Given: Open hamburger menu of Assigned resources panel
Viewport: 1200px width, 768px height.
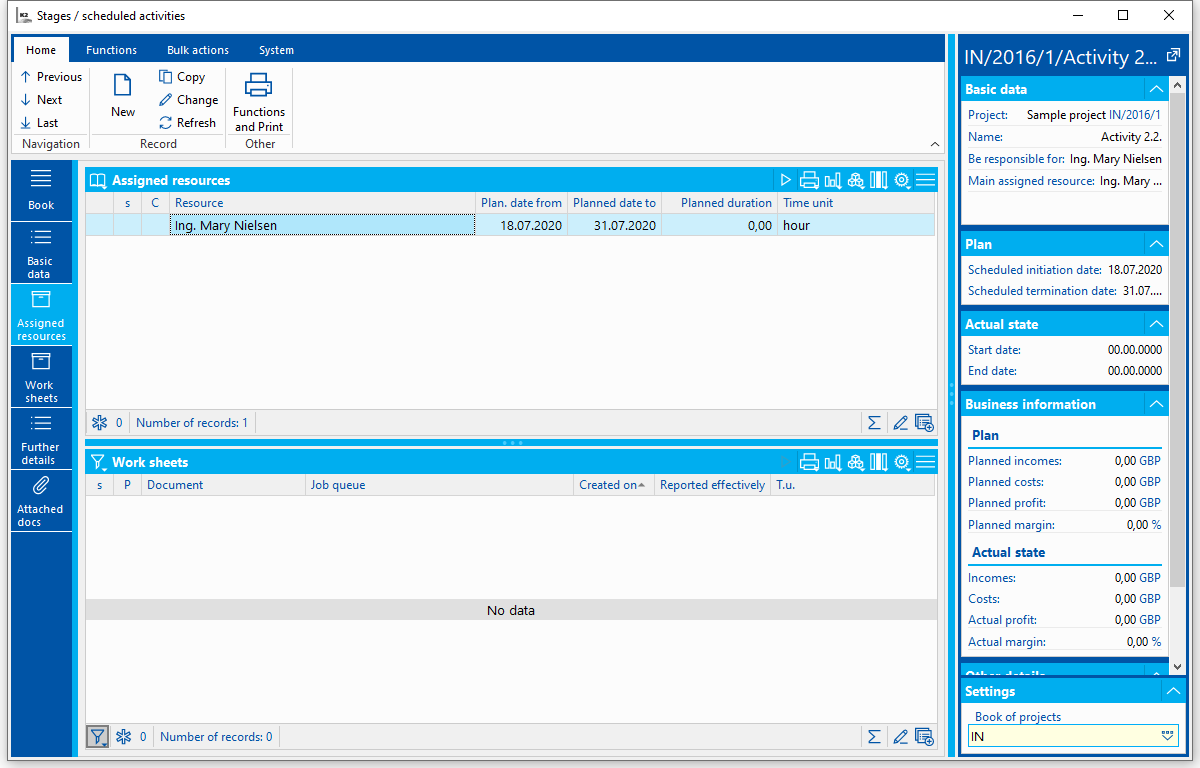Looking at the screenshot, I should pyautogui.click(x=925, y=180).
